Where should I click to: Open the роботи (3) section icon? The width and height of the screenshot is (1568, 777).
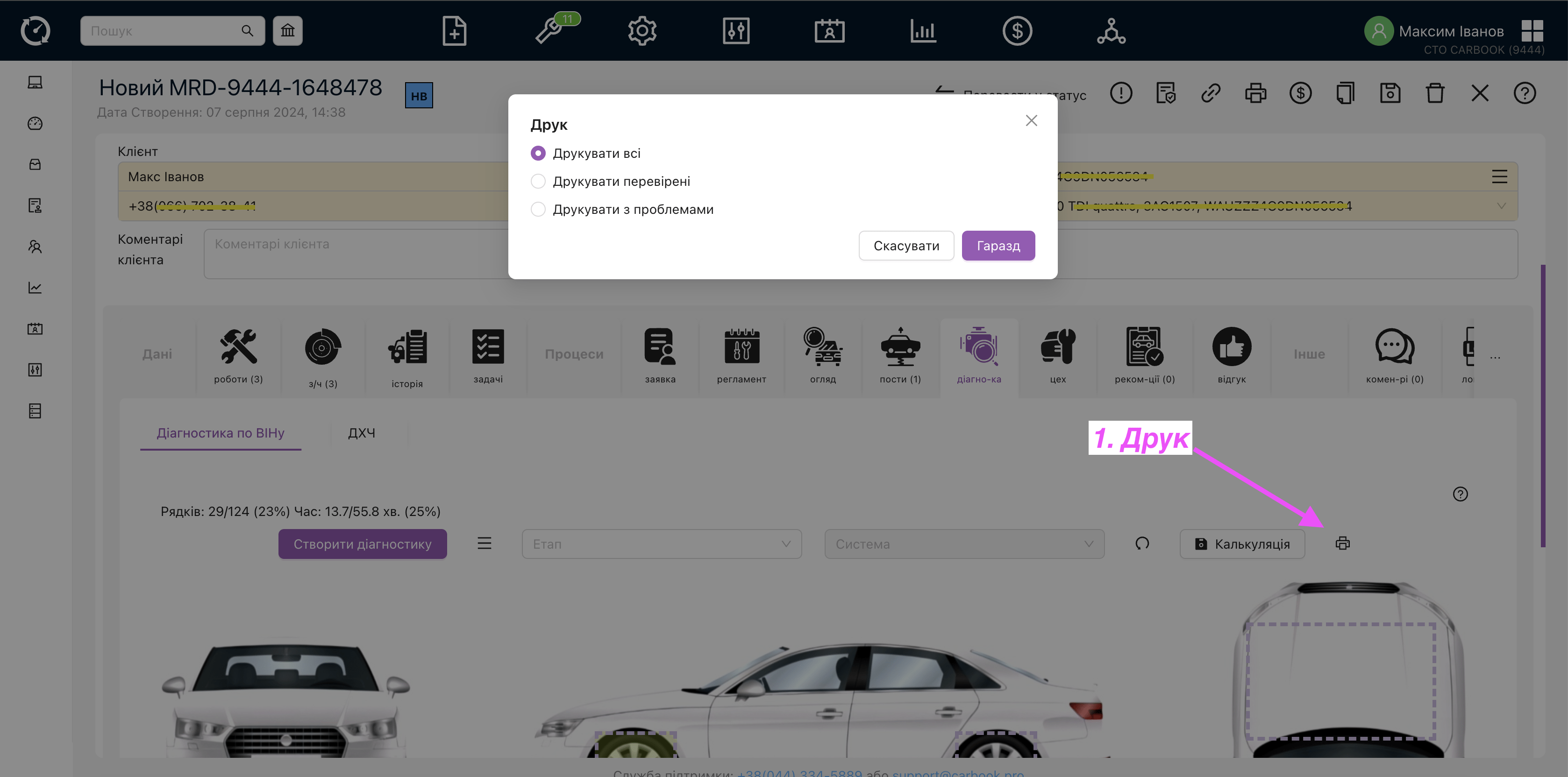tap(238, 347)
